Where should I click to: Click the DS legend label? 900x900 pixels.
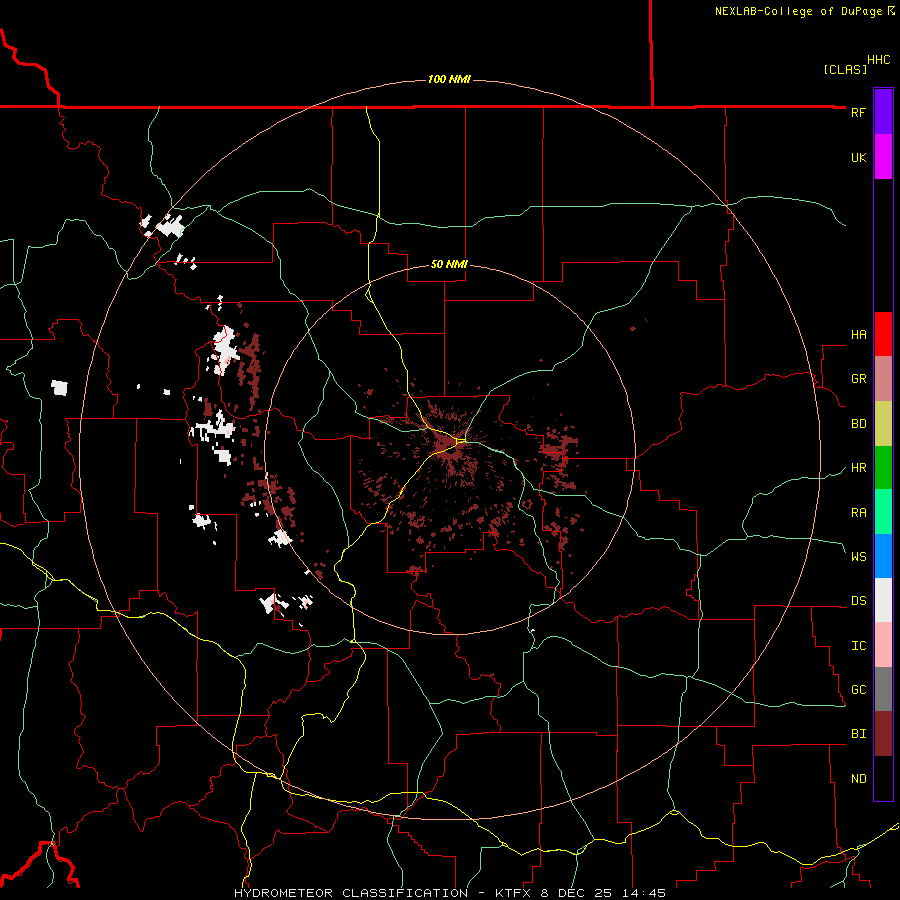[858, 601]
